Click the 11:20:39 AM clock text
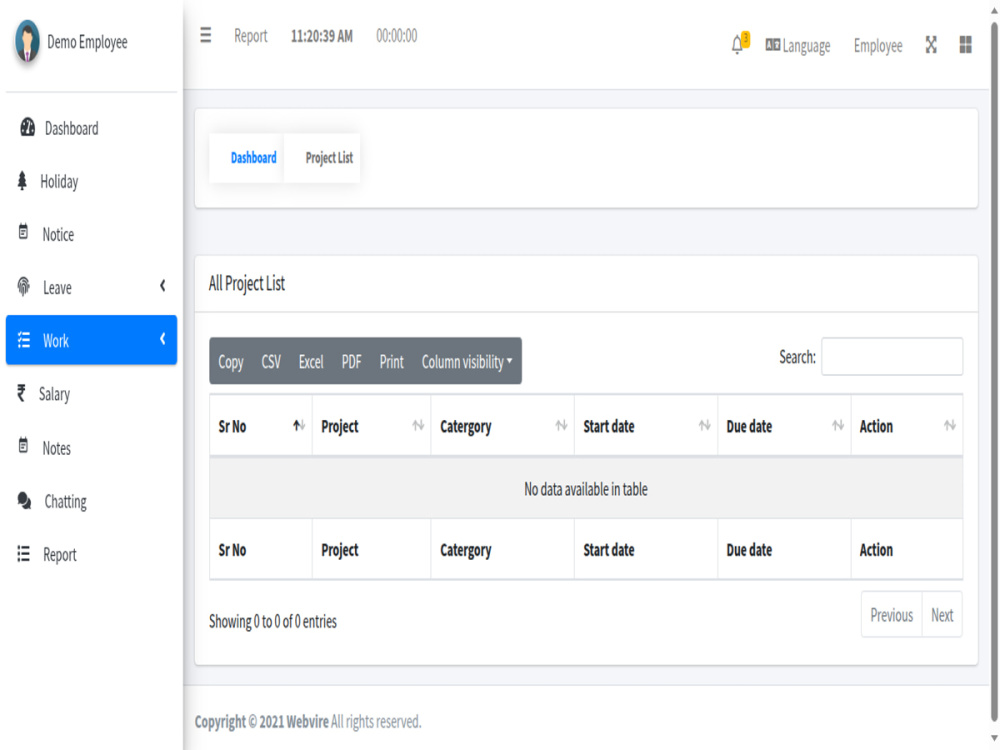 (321, 36)
